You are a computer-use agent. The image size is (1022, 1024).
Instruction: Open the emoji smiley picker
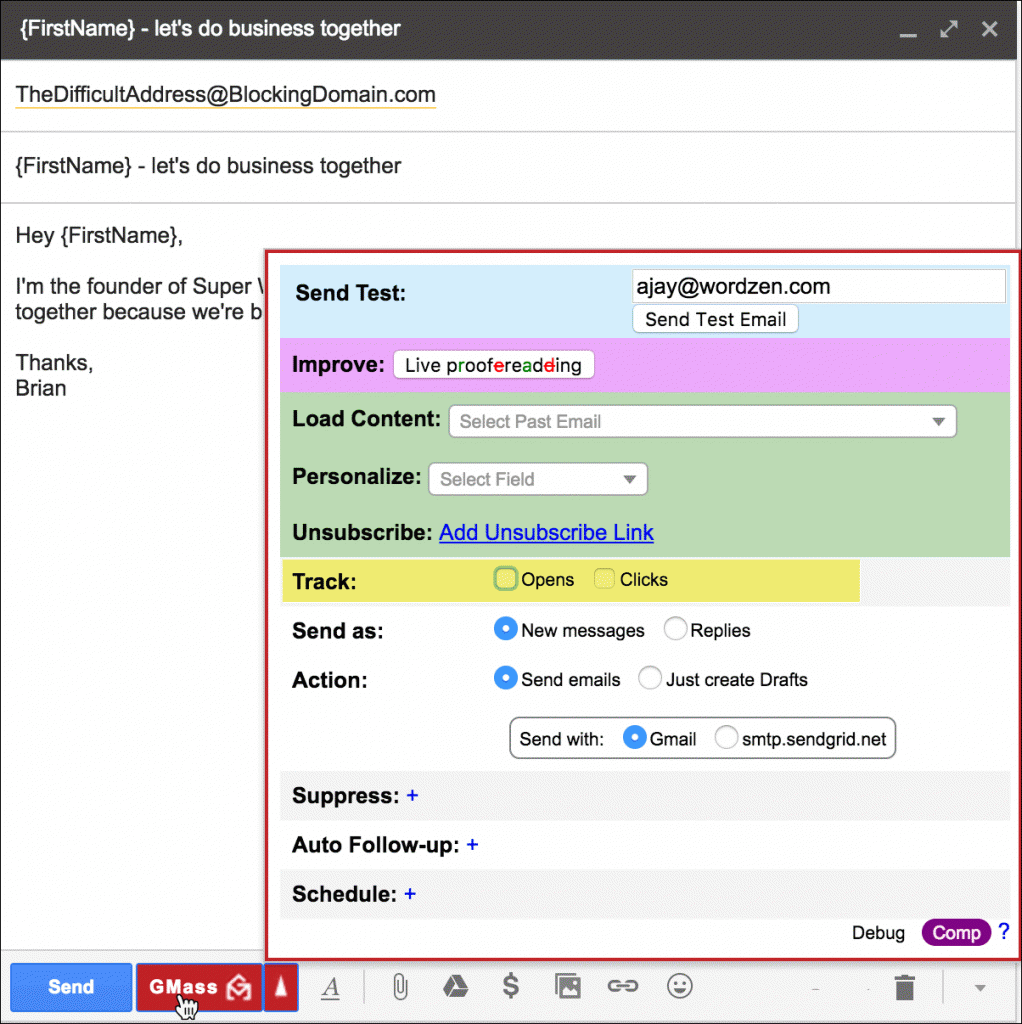[680, 987]
